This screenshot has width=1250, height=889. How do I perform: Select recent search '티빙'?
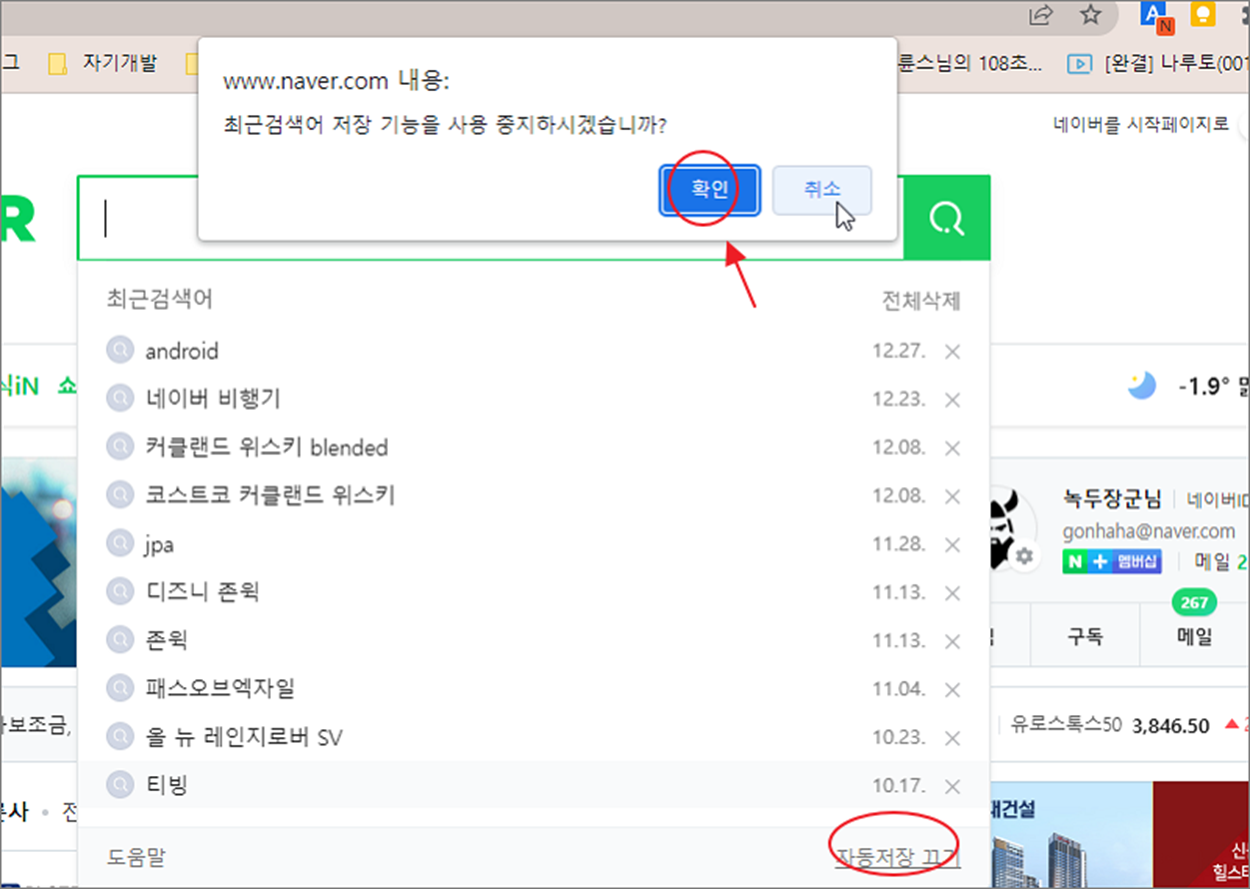click(166, 785)
